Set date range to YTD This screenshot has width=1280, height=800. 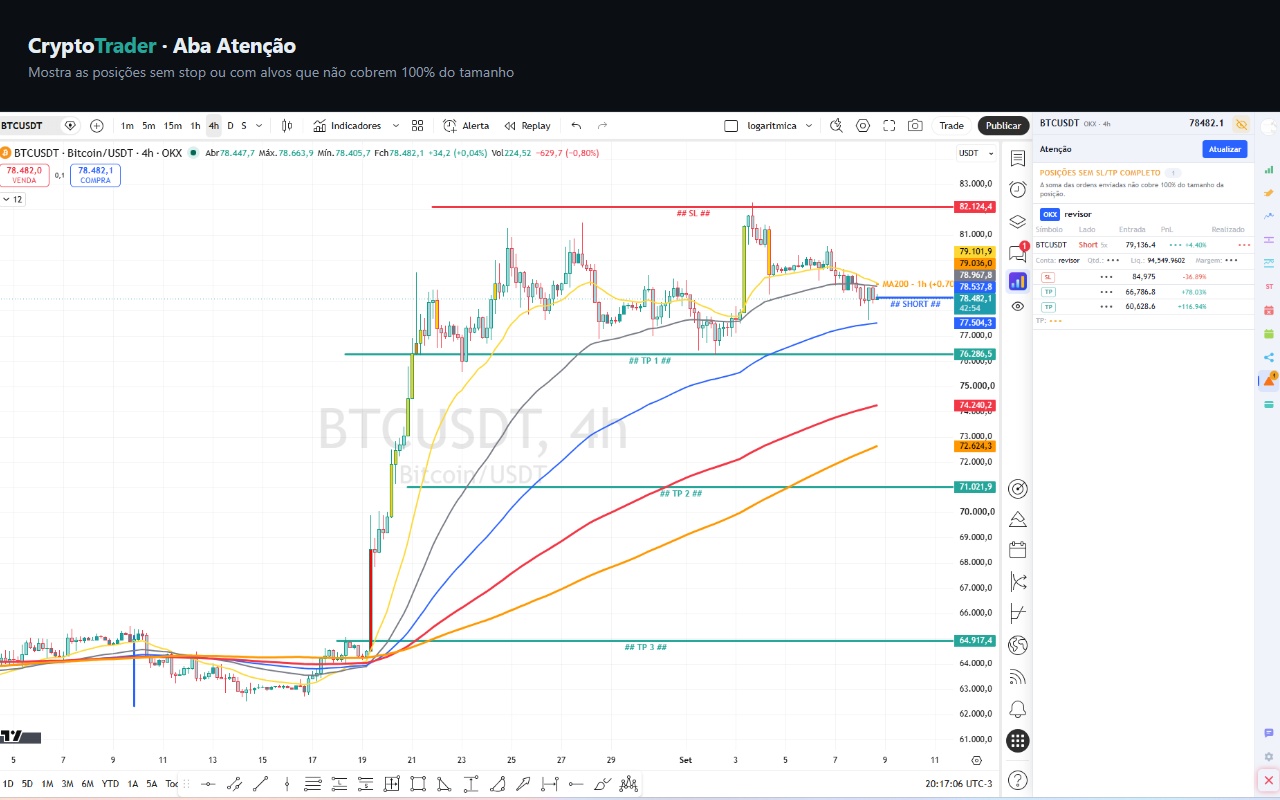[110, 784]
